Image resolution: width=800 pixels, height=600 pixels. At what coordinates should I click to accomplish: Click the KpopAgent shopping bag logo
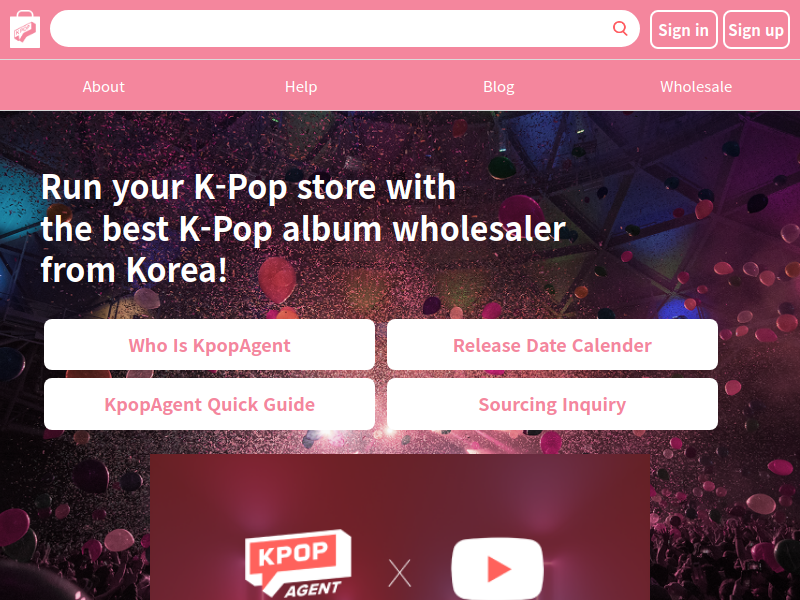pos(25,30)
